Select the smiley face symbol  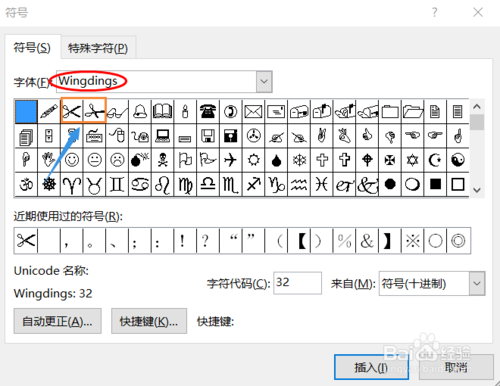click(x=72, y=160)
